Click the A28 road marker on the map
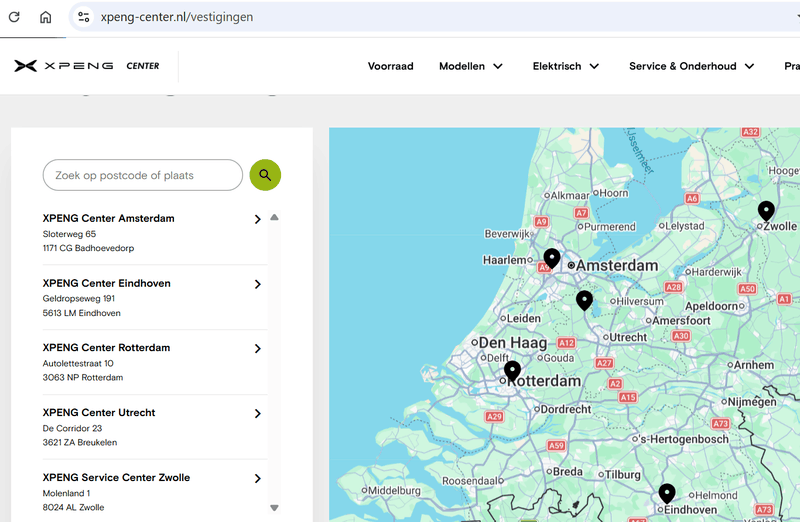The image size is (800, 522). [x=673, y=287]
